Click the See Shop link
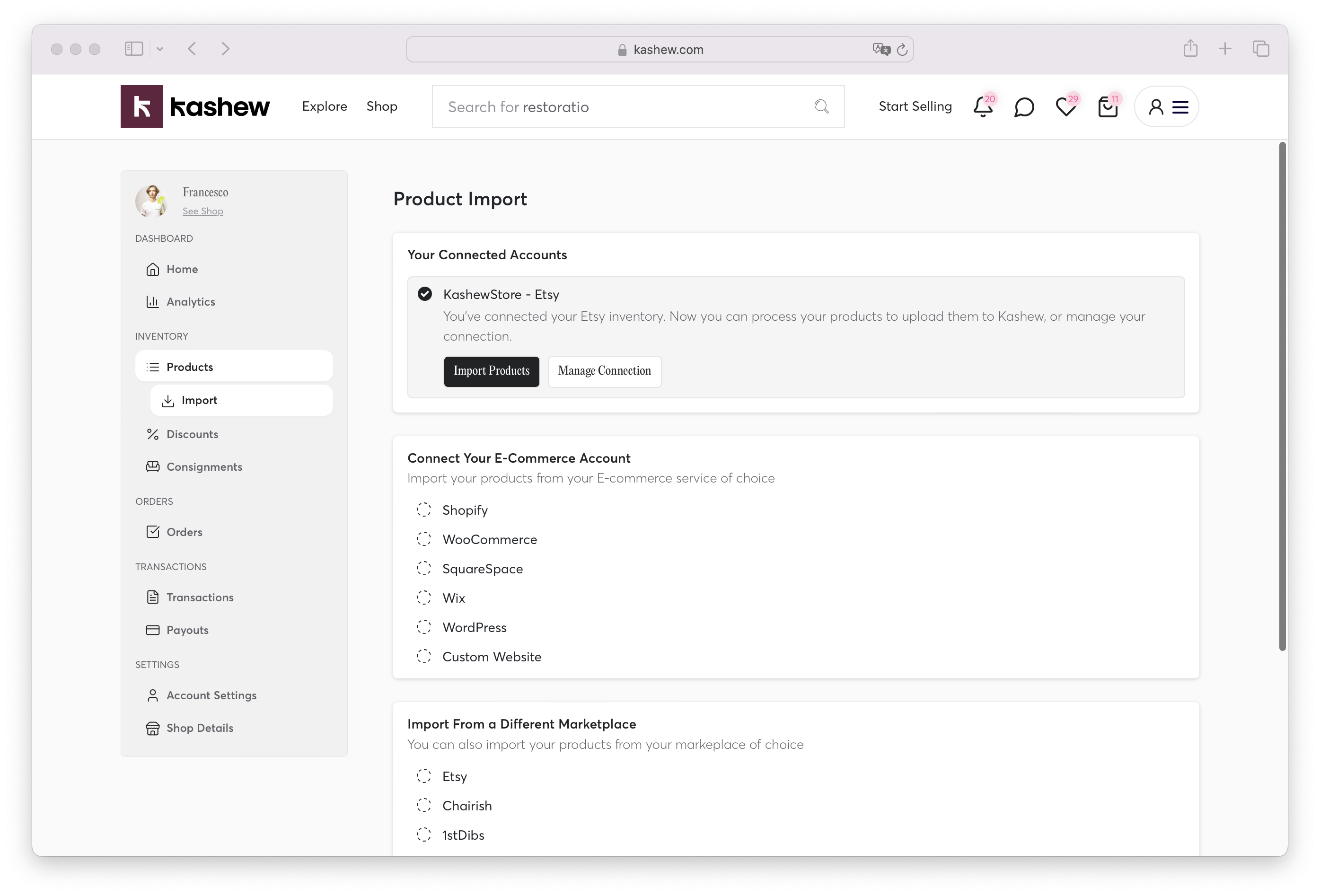 [203, 211]
